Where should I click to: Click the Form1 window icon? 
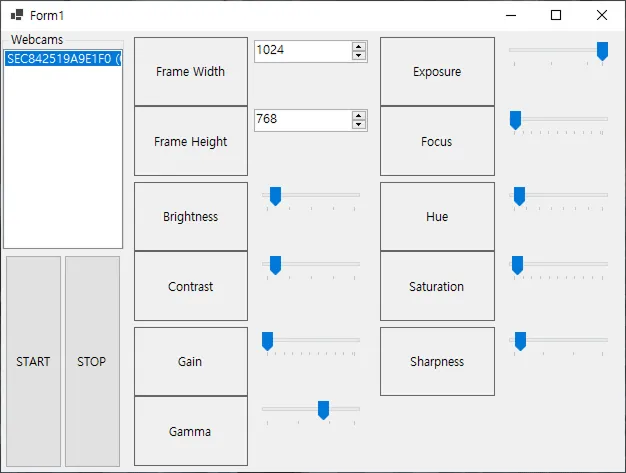(17, 15)
